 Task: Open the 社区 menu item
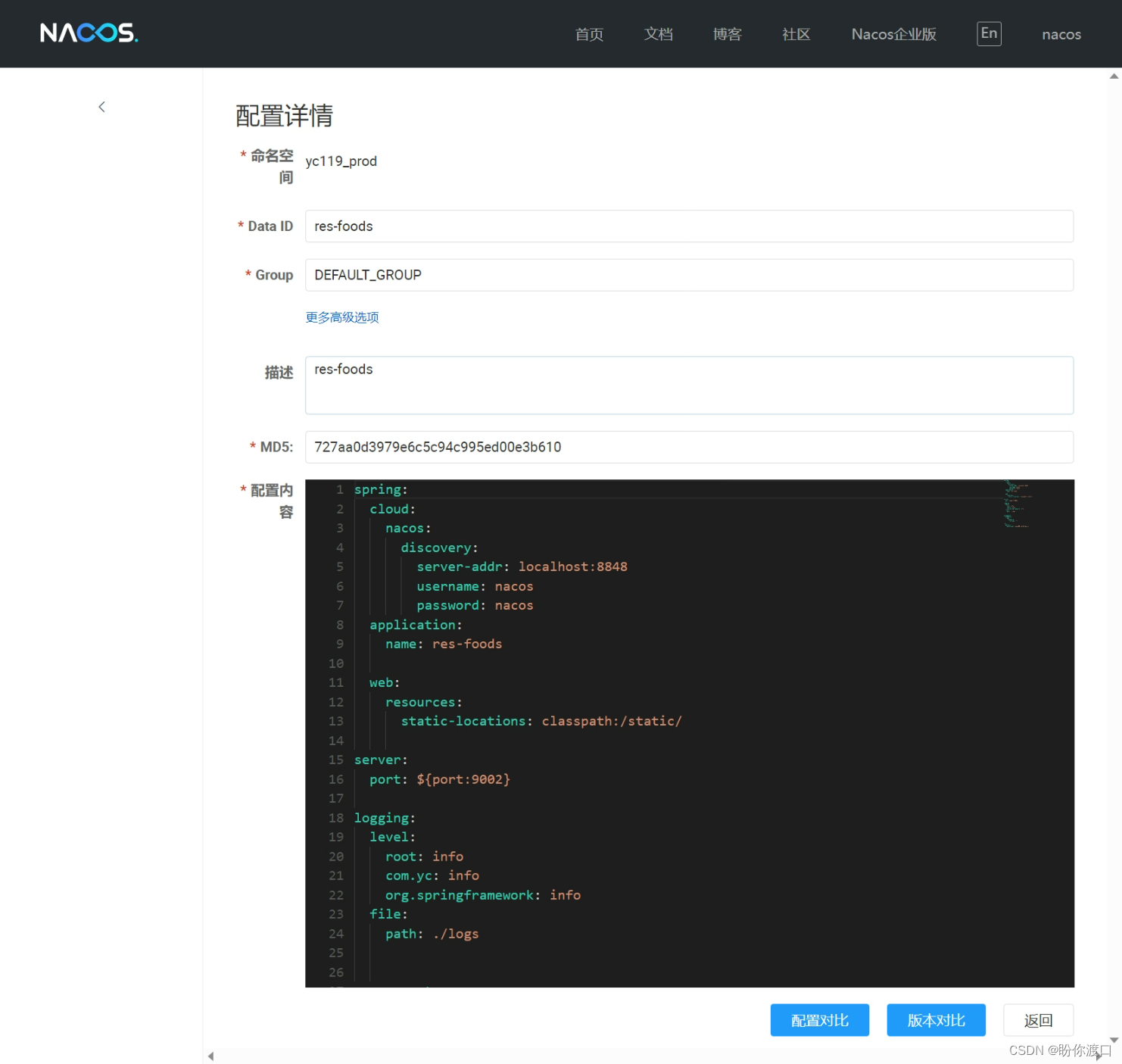[796, 34]
